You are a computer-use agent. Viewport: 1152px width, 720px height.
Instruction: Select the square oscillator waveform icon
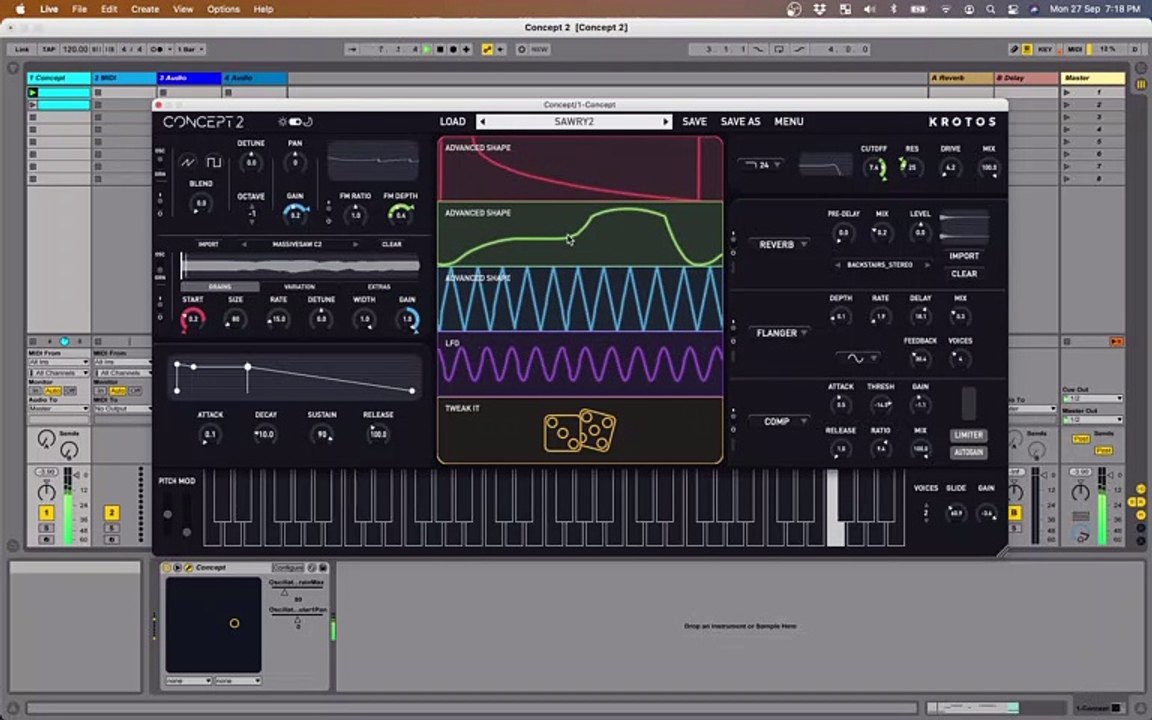tap(213, 161)
